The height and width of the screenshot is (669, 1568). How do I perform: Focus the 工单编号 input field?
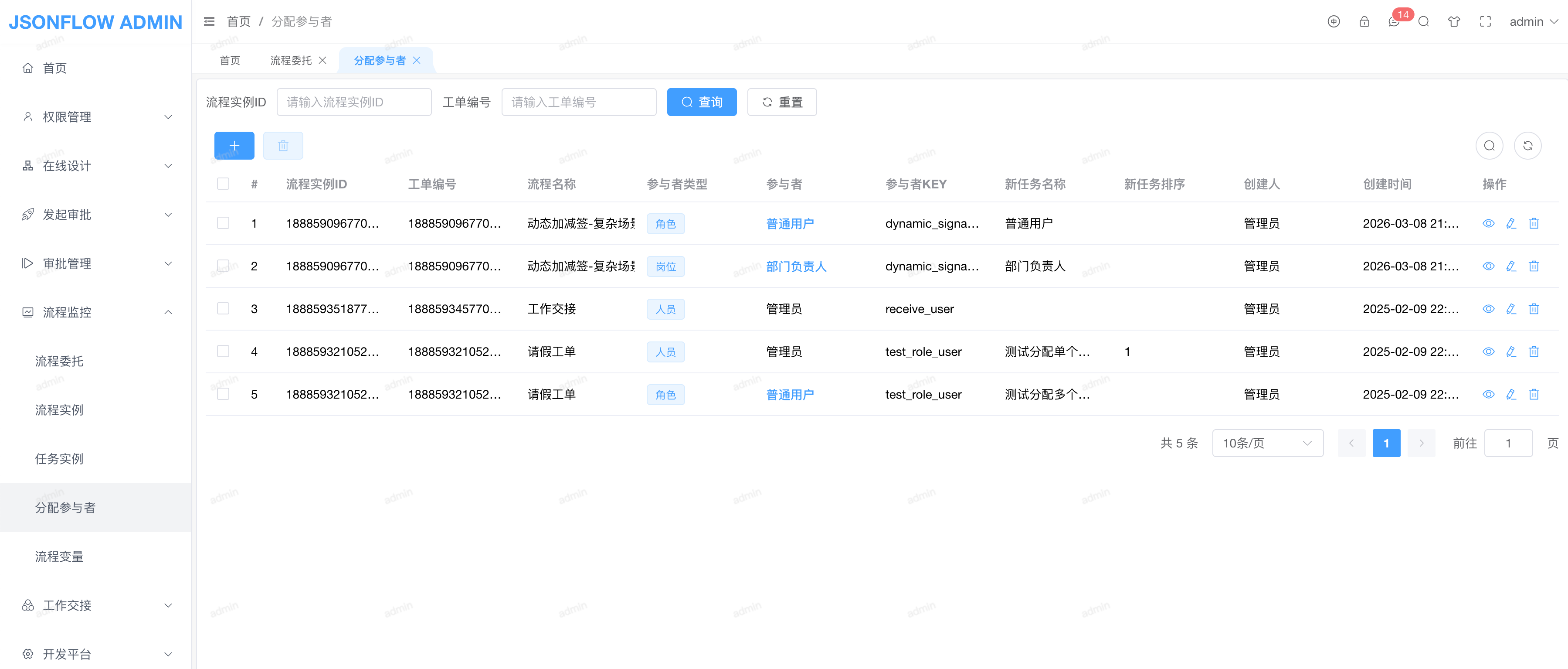point(578,102)
